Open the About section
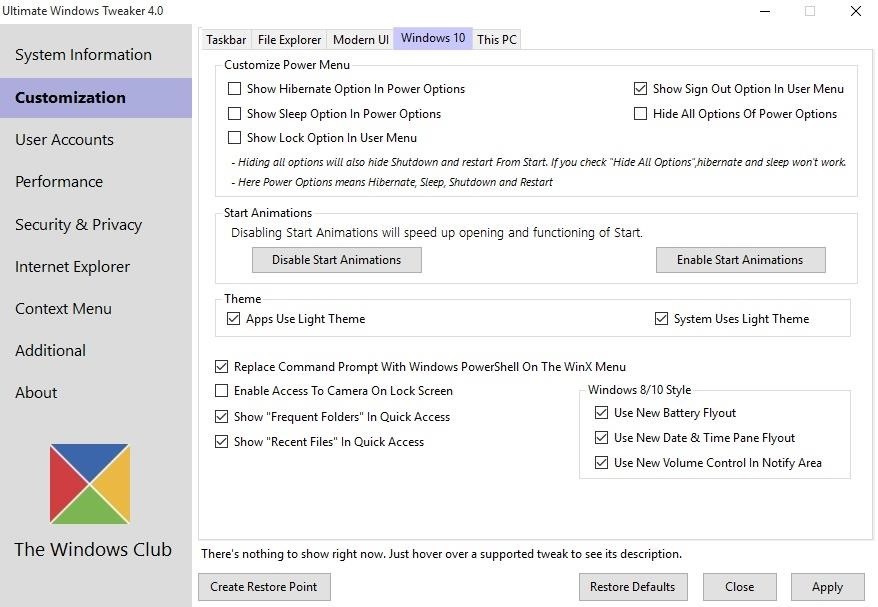Screen dimensions: 878x607 click(36, 393)
